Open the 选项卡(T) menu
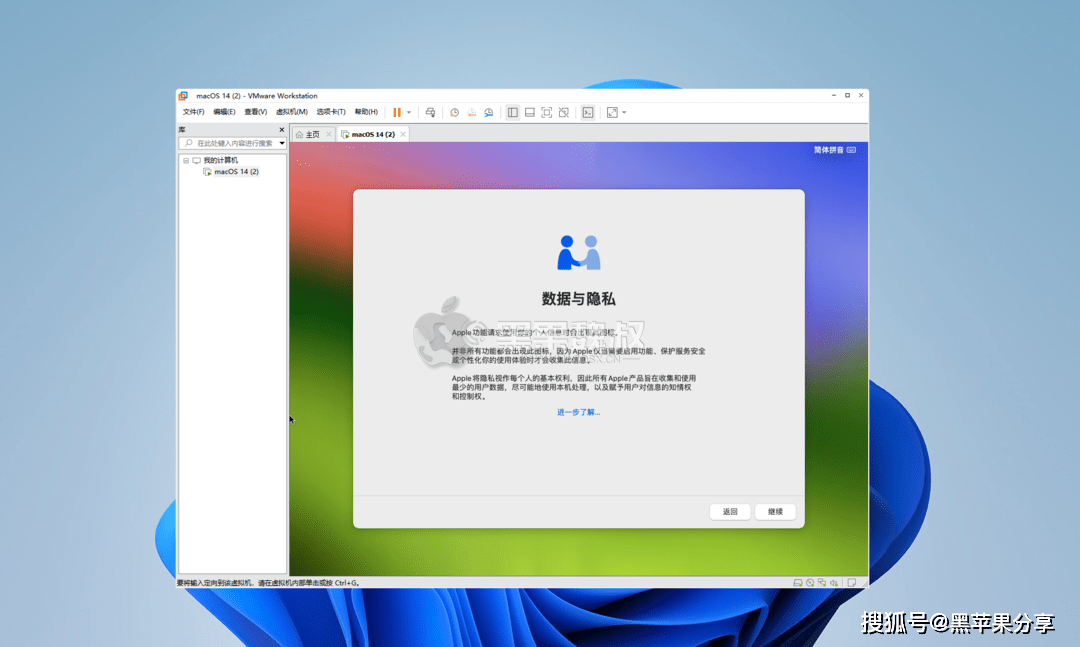The width and height of the screenshot is (1080, 647). click(x=331, y=112)
